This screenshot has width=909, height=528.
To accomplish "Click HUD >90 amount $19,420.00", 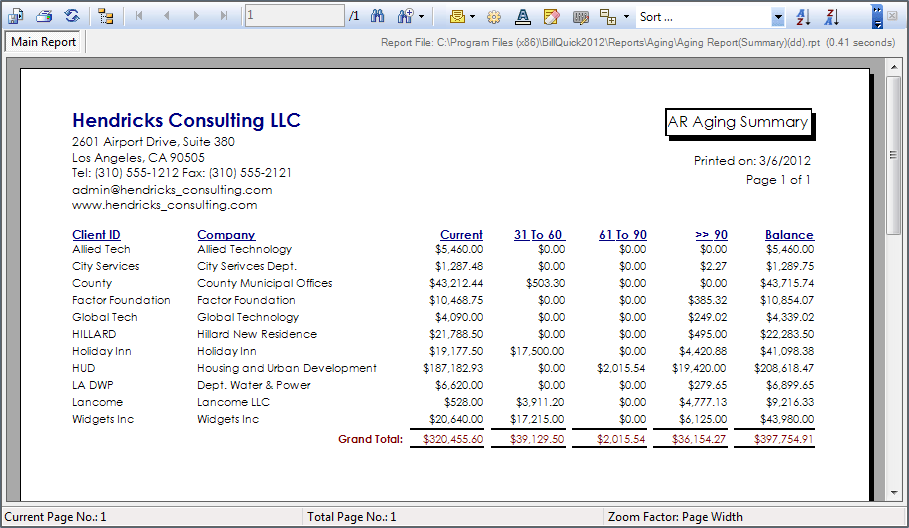I will coord(699,368).
